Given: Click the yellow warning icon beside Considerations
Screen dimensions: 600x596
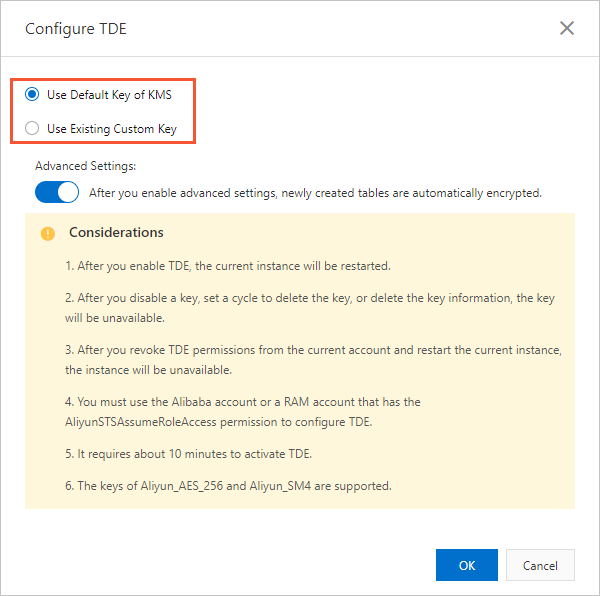Looking at the screenshot, I should [x=48, y=233].
